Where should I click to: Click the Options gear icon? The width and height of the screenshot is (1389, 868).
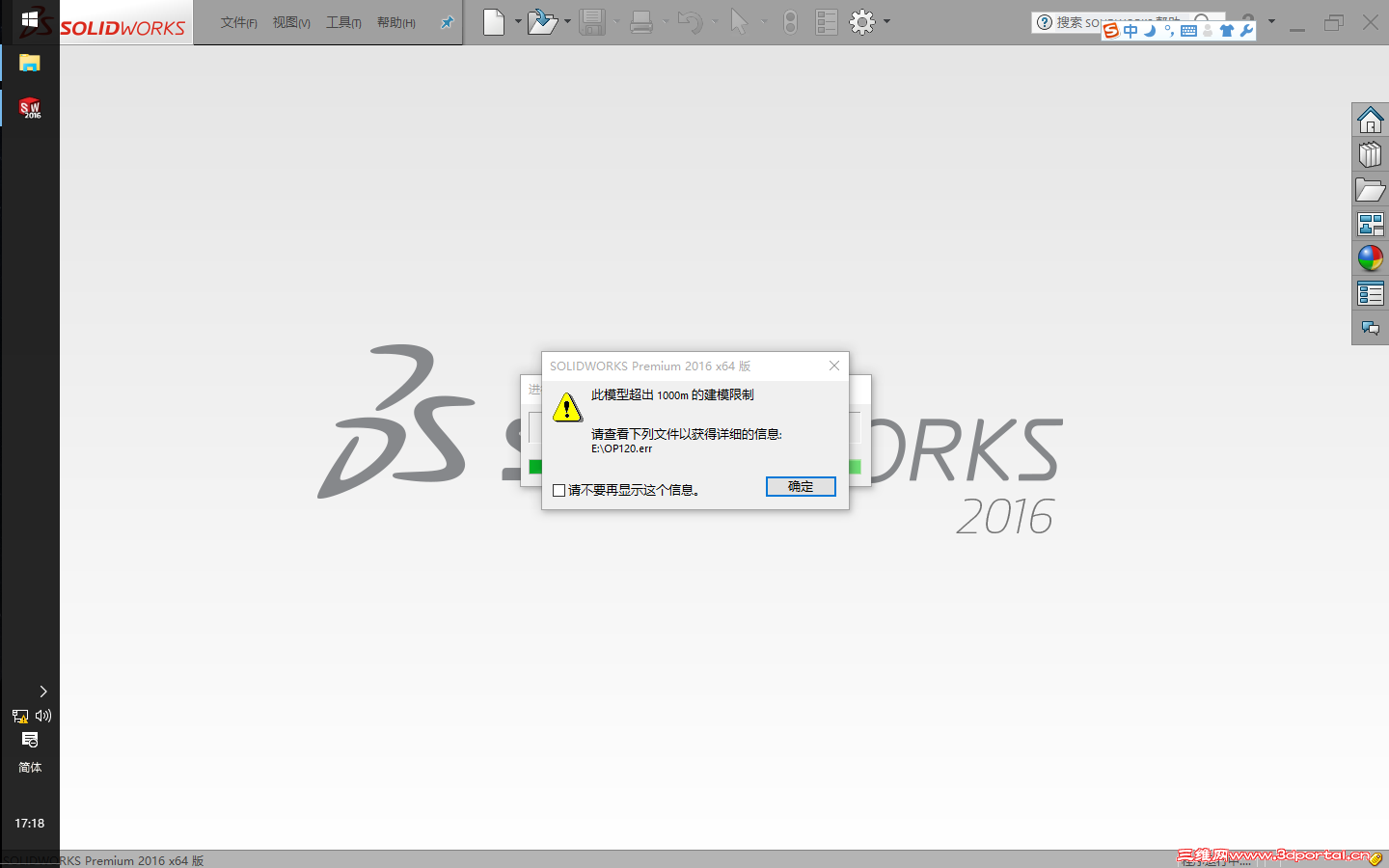point(863,21)
